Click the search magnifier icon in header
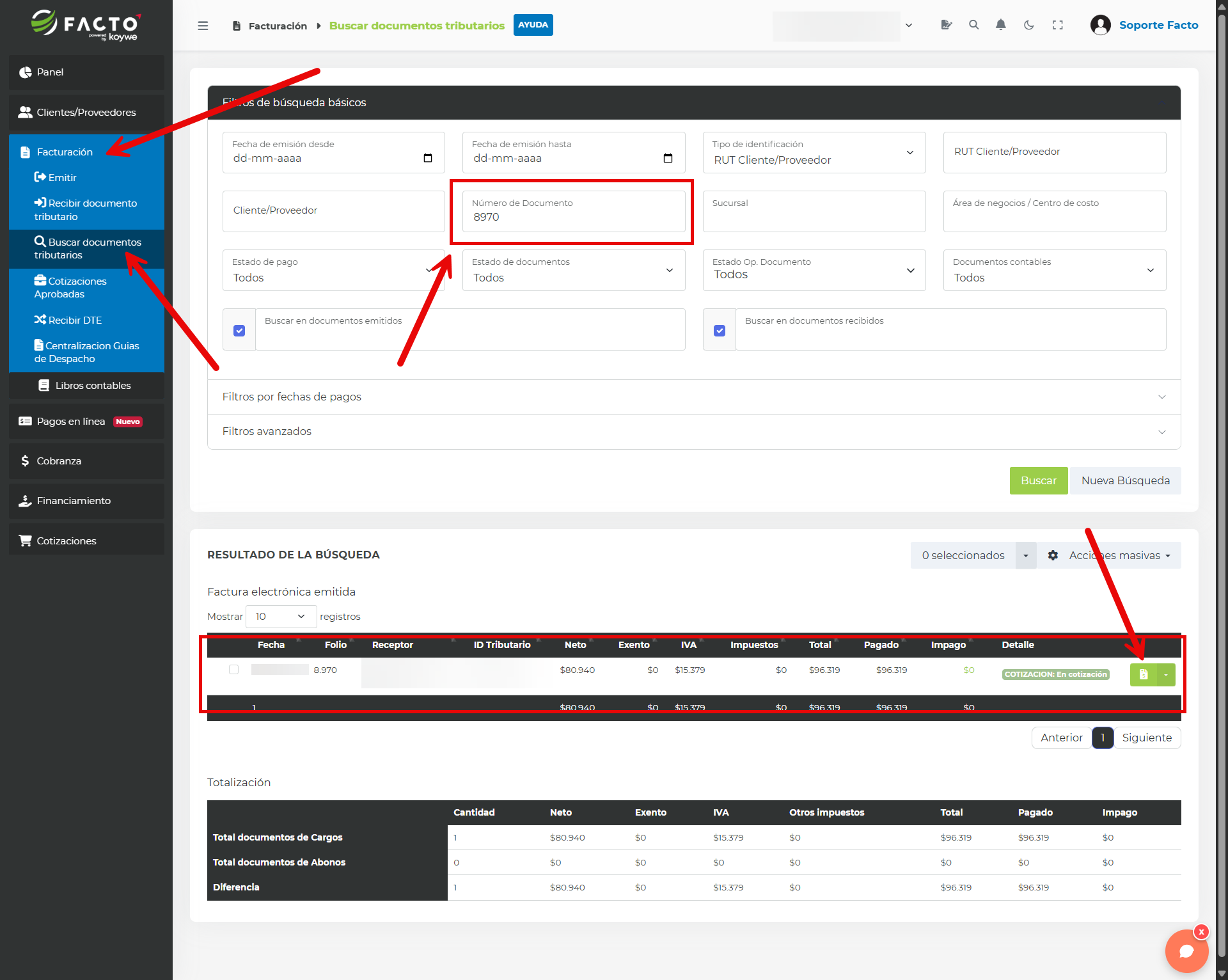The width and height of the screenshot is (1228, 980). pos(974,25)
